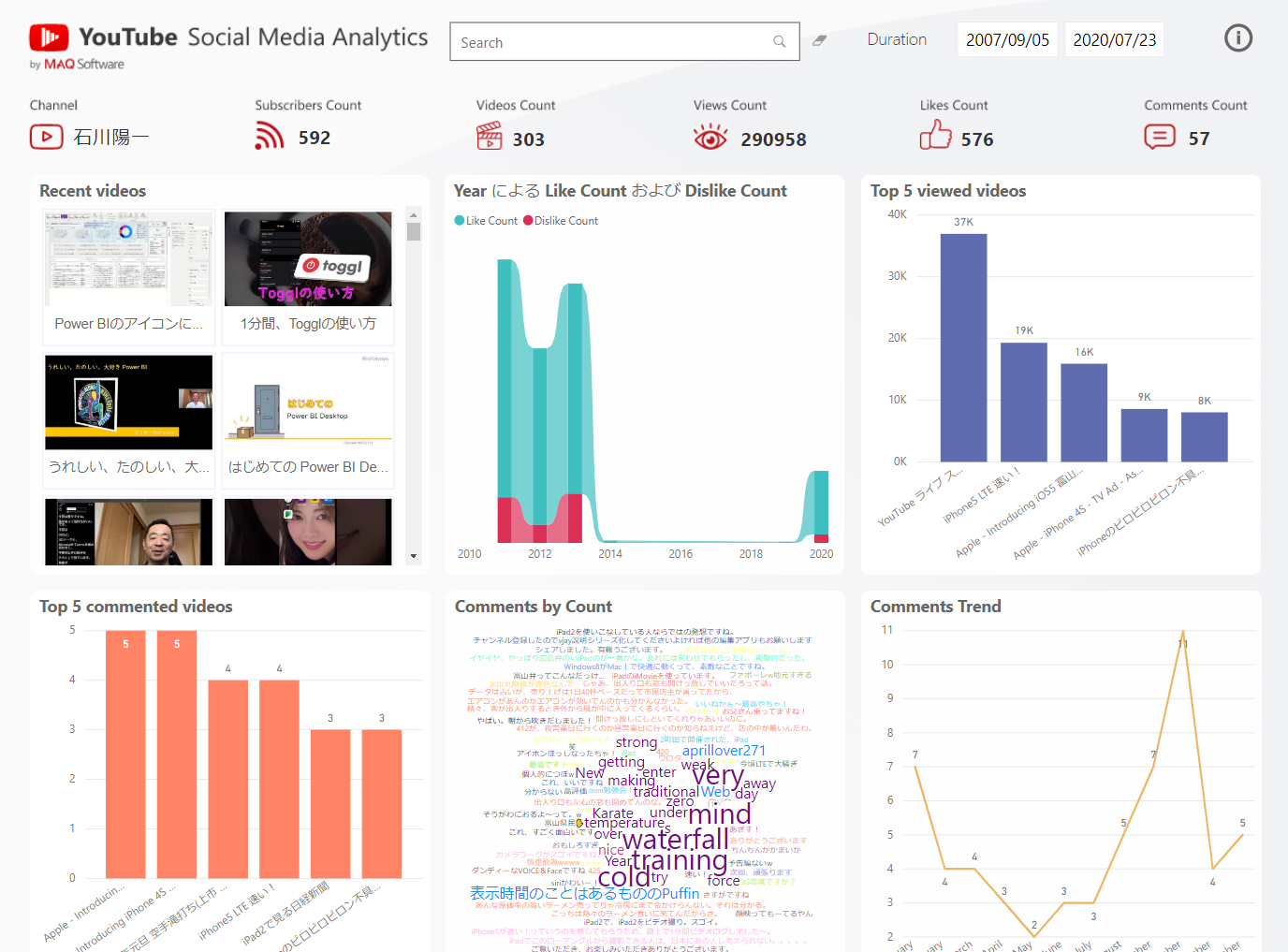Image resolution: width=1288 pixels, height=952 pixels.
Task: Click the channel name 石川陽一
Action: pos(111,138)
